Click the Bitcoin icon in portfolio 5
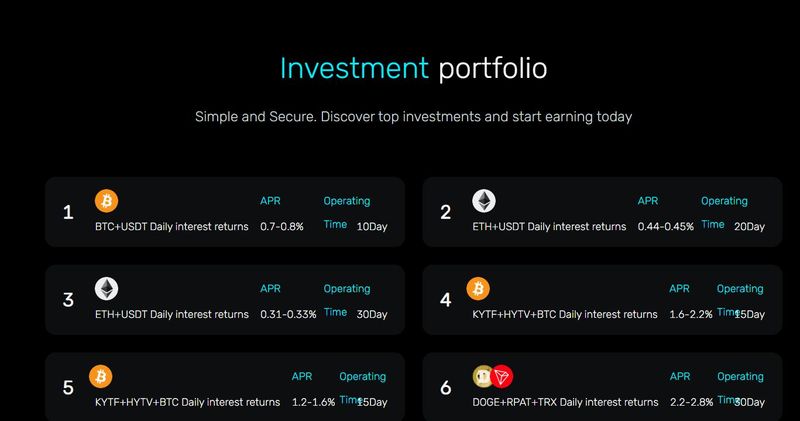Viewport: 800px width, 421px height. (x=100, y=377)
